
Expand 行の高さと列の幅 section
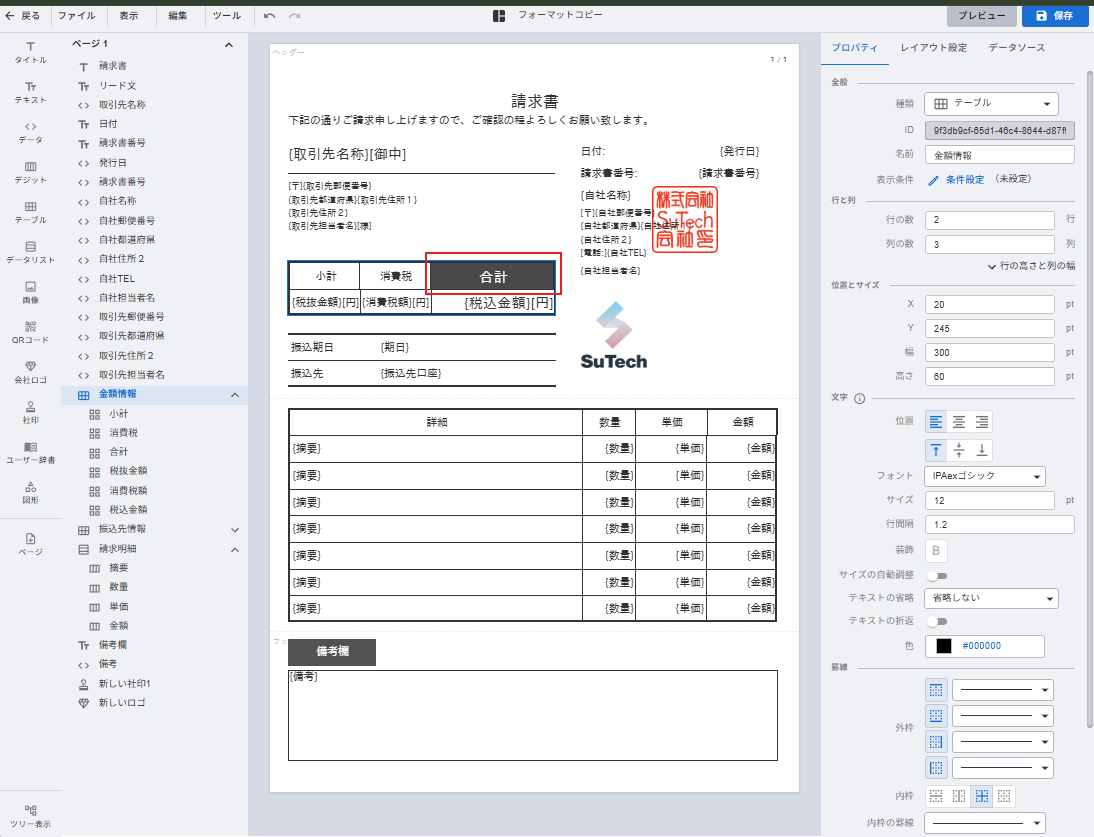1030,266
